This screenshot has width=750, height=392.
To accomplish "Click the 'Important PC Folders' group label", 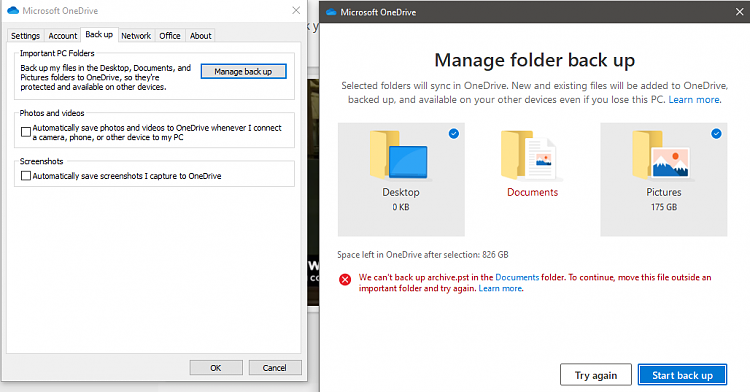I will tap(57, 53).
